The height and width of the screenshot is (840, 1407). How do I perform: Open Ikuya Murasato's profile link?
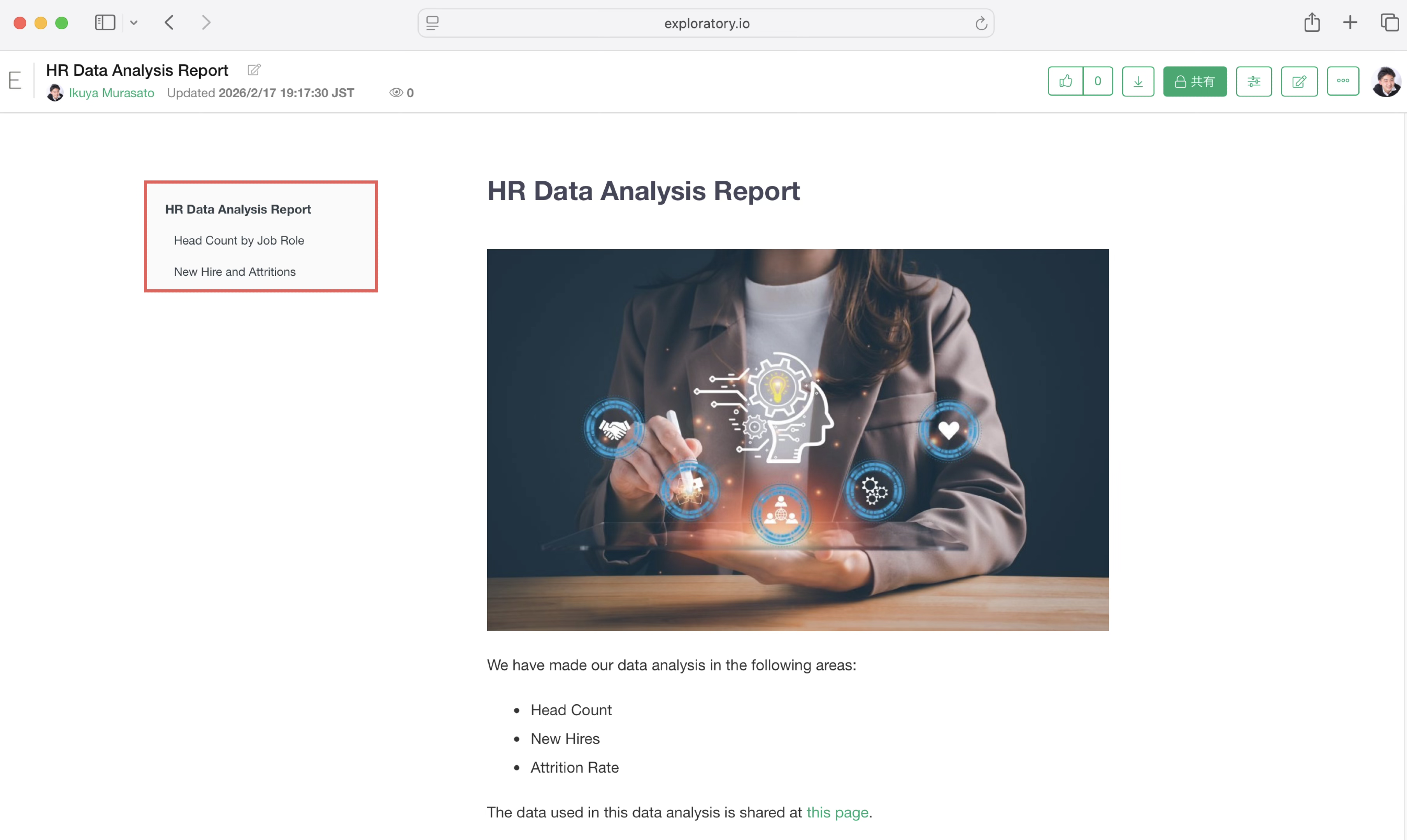[x=111, y=93]
